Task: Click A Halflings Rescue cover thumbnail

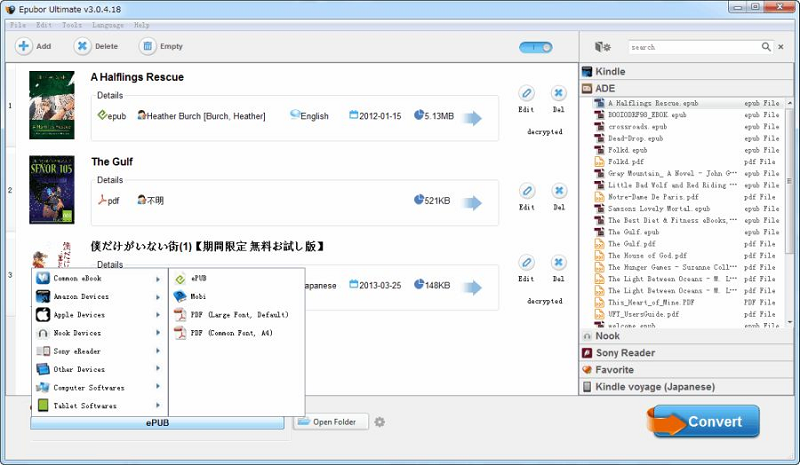Action: 52,105
